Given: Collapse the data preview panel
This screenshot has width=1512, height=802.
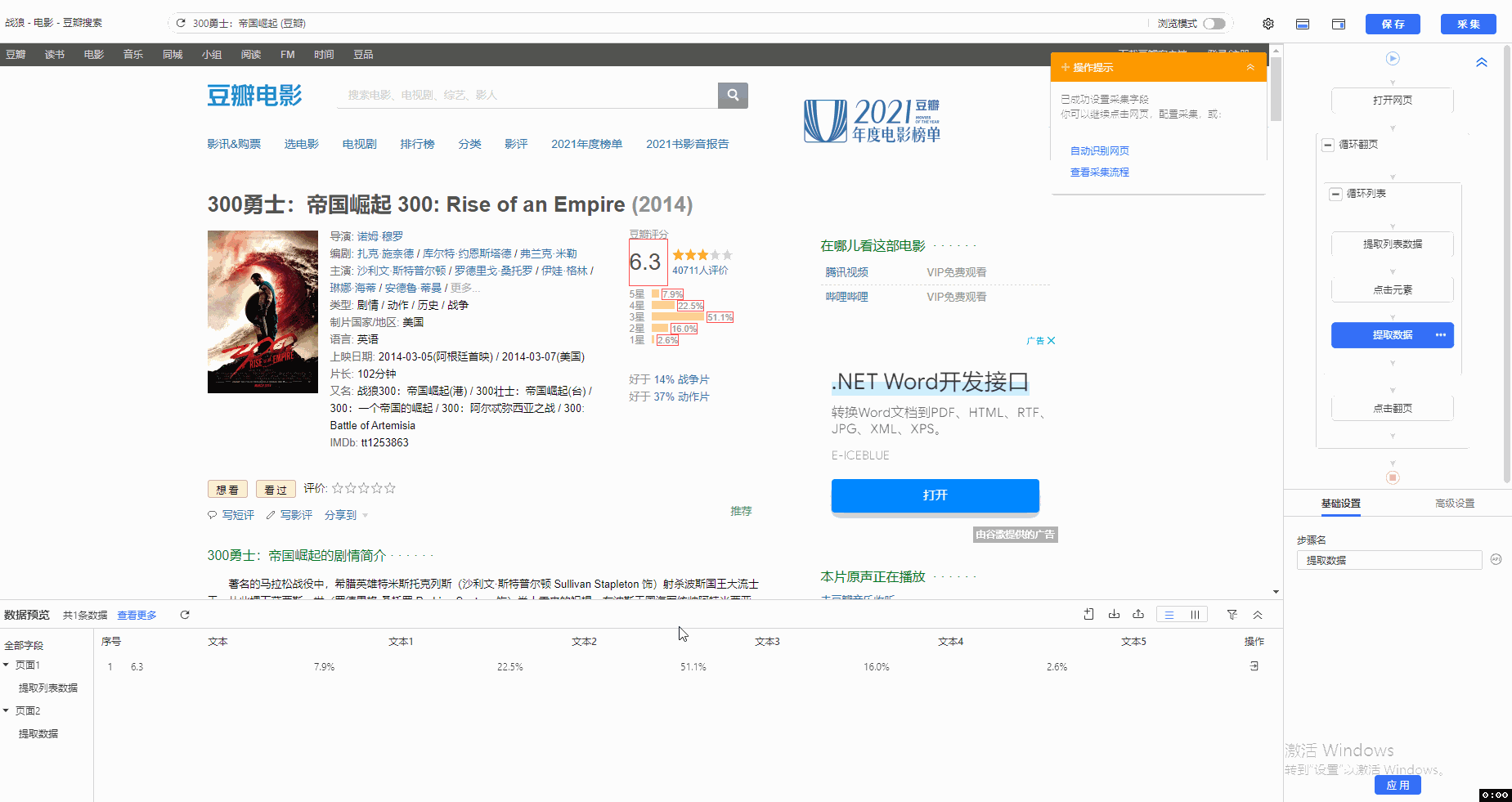Looking at the screenshot, I should (x=1258, y=615).
